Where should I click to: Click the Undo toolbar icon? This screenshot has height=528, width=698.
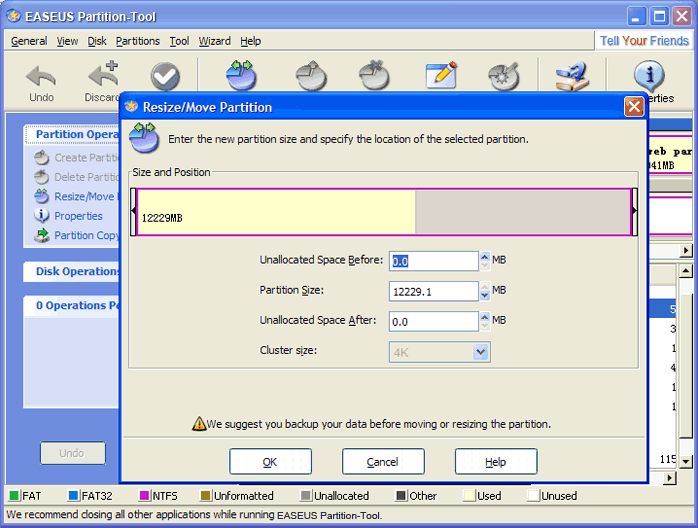[x=41, y=78]
